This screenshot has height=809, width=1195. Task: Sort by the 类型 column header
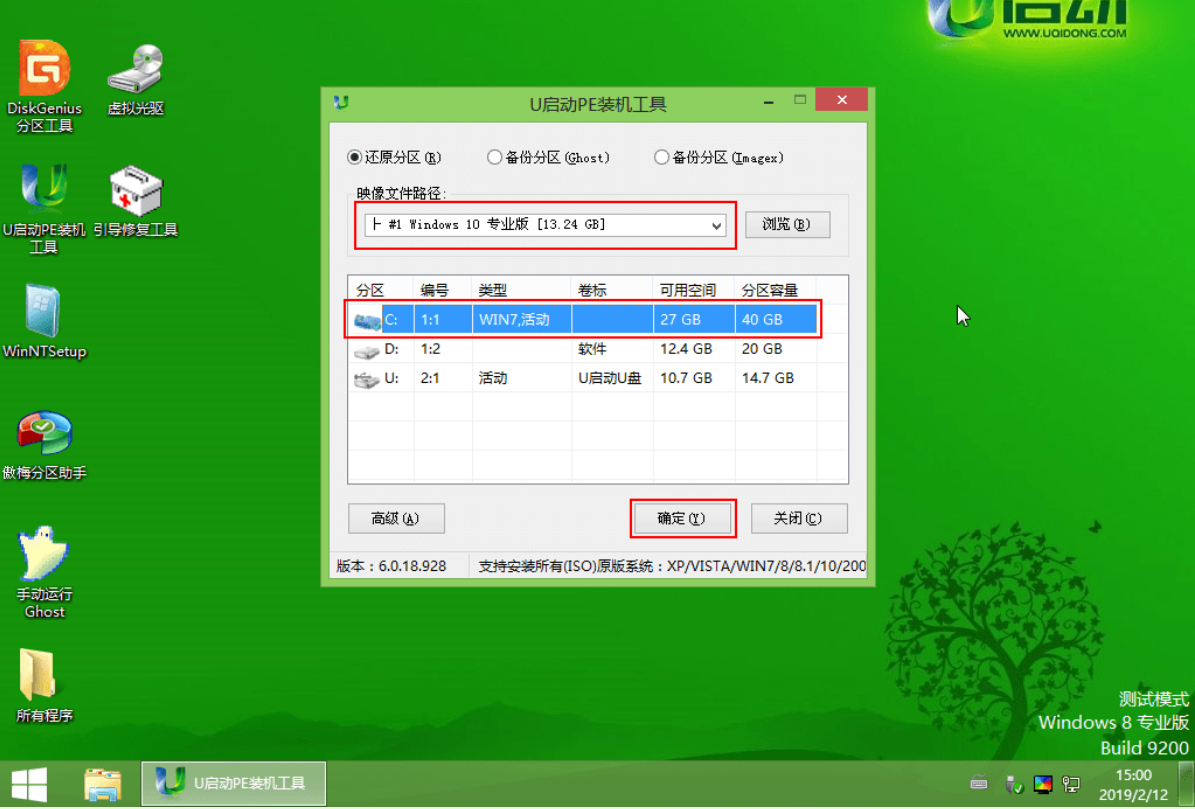pyautogui.click(x=521, y=290)
